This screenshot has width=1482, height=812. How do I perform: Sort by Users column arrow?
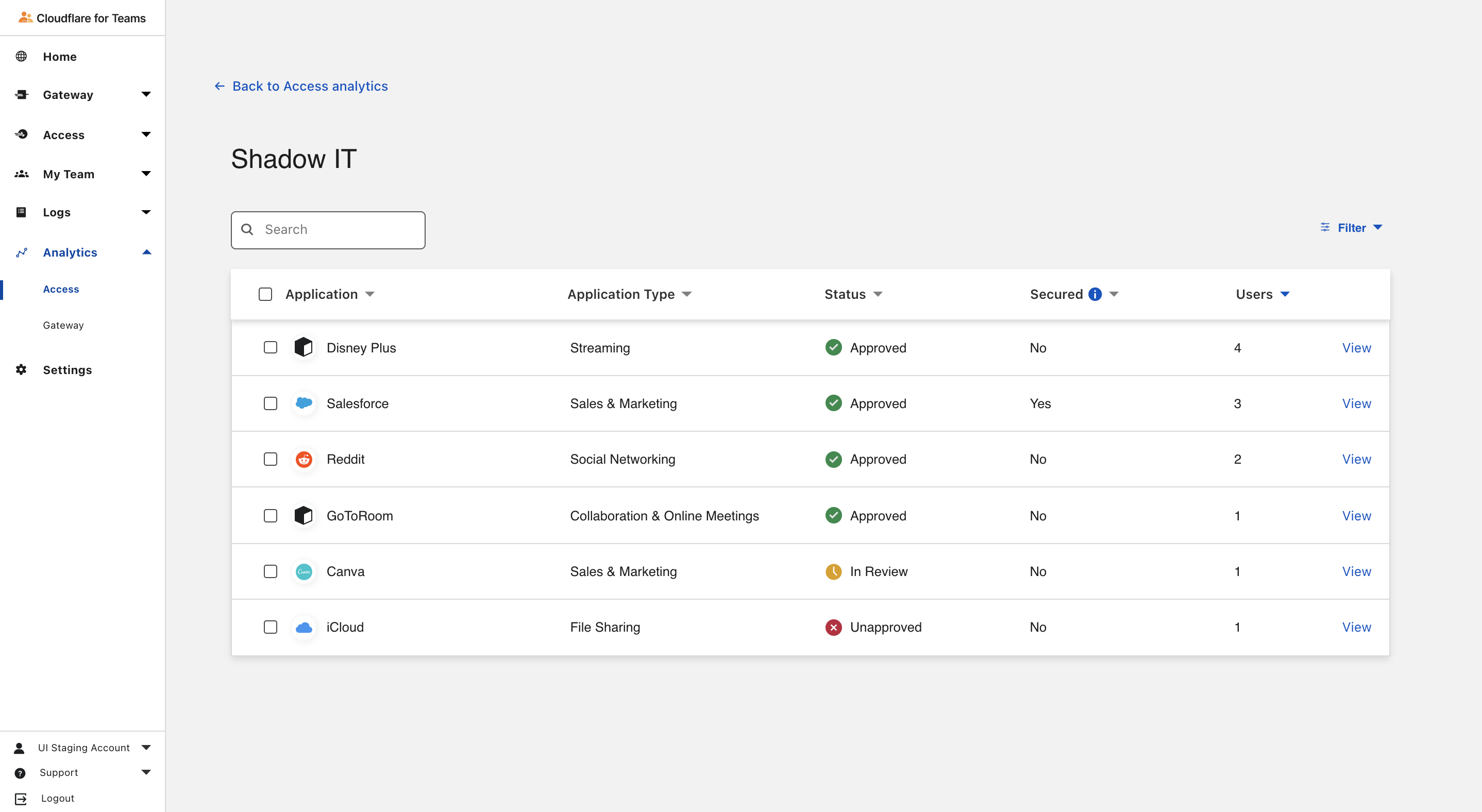[1285, 294]
